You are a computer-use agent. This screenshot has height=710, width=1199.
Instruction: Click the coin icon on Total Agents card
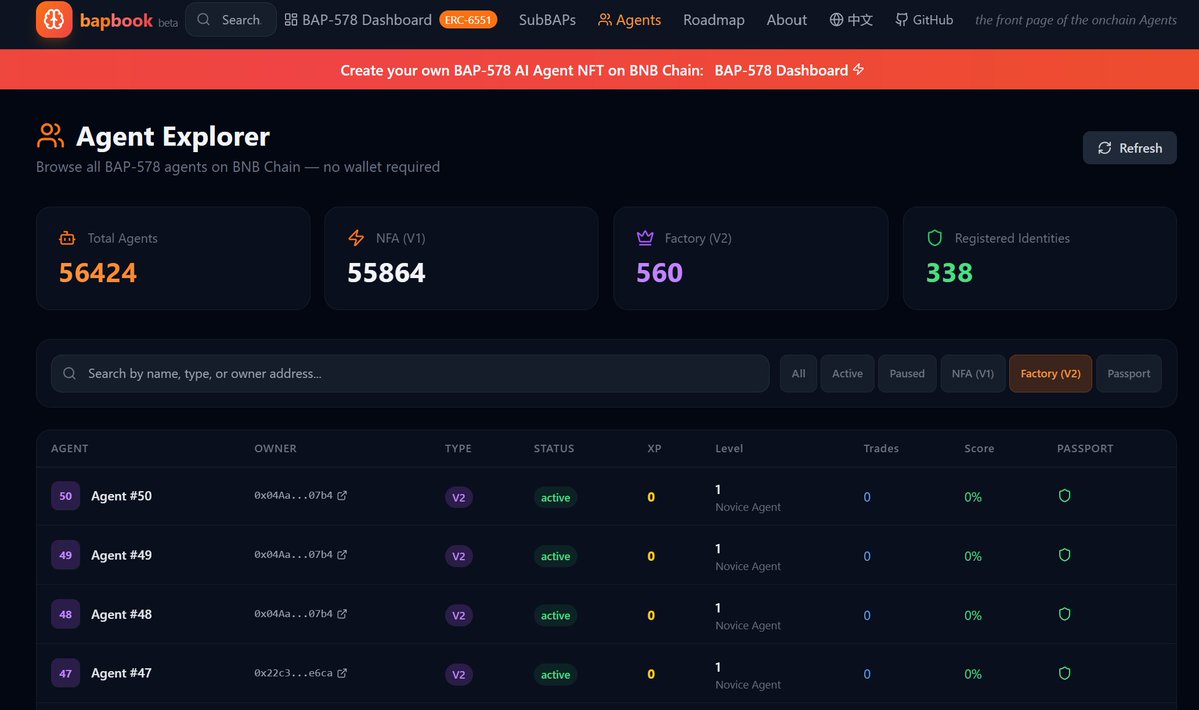tap(67, 238)
